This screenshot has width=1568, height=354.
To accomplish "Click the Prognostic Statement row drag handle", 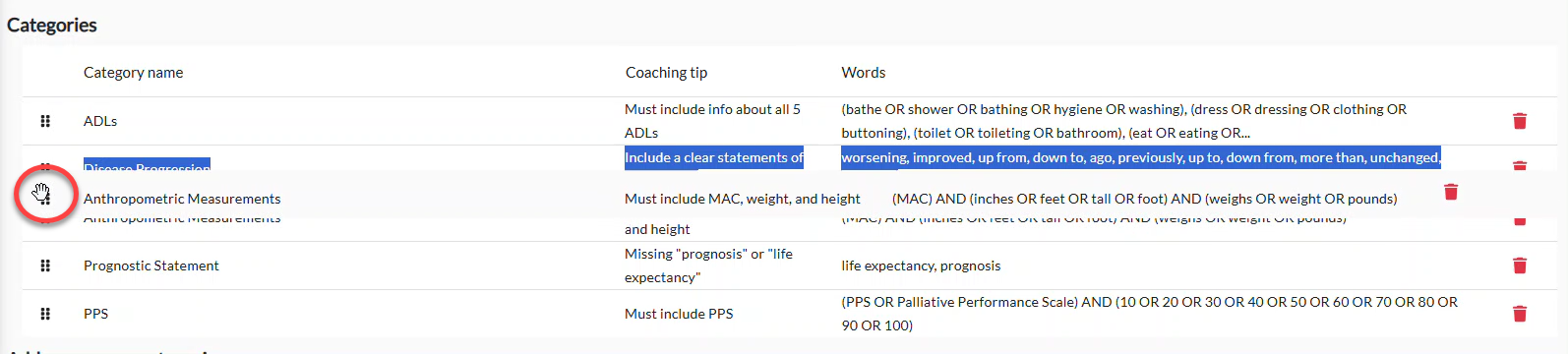I will coord(45,265).
